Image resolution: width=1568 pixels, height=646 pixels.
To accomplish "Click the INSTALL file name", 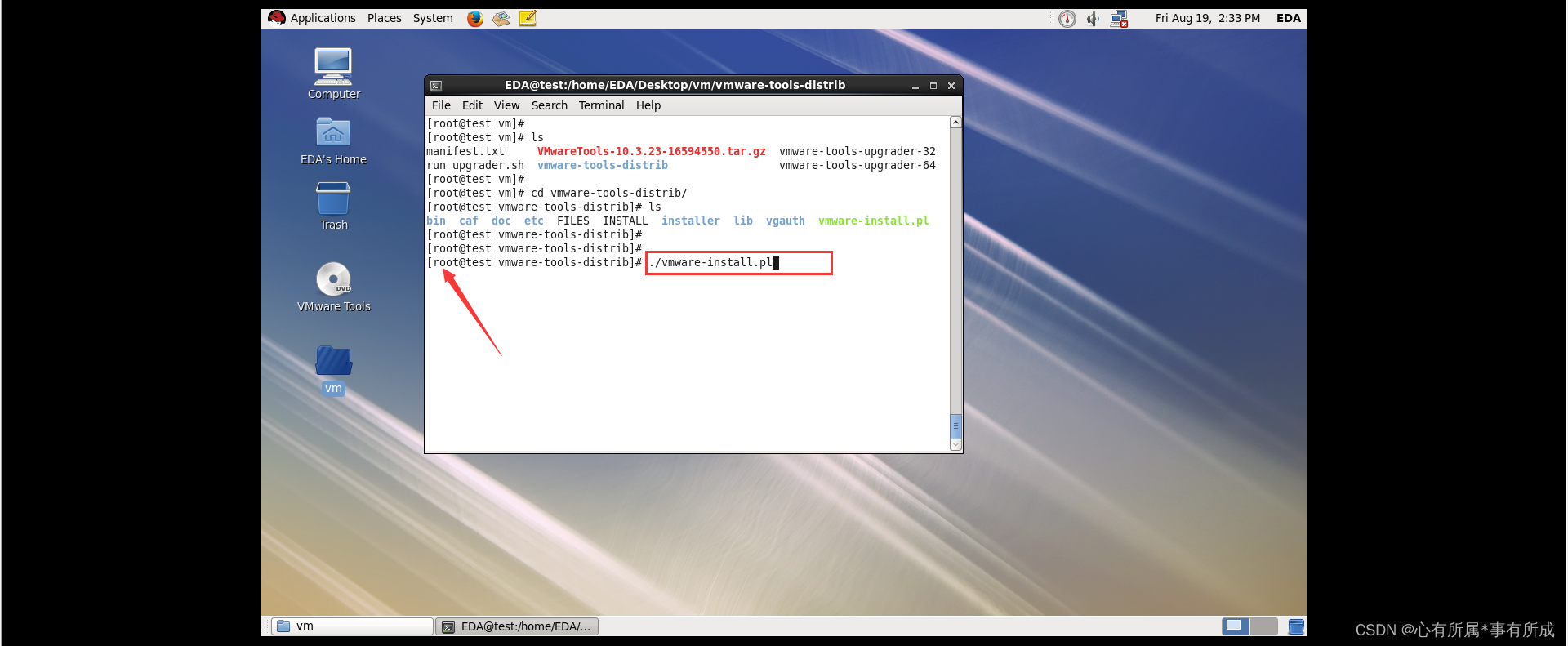I will coord(626,221).
